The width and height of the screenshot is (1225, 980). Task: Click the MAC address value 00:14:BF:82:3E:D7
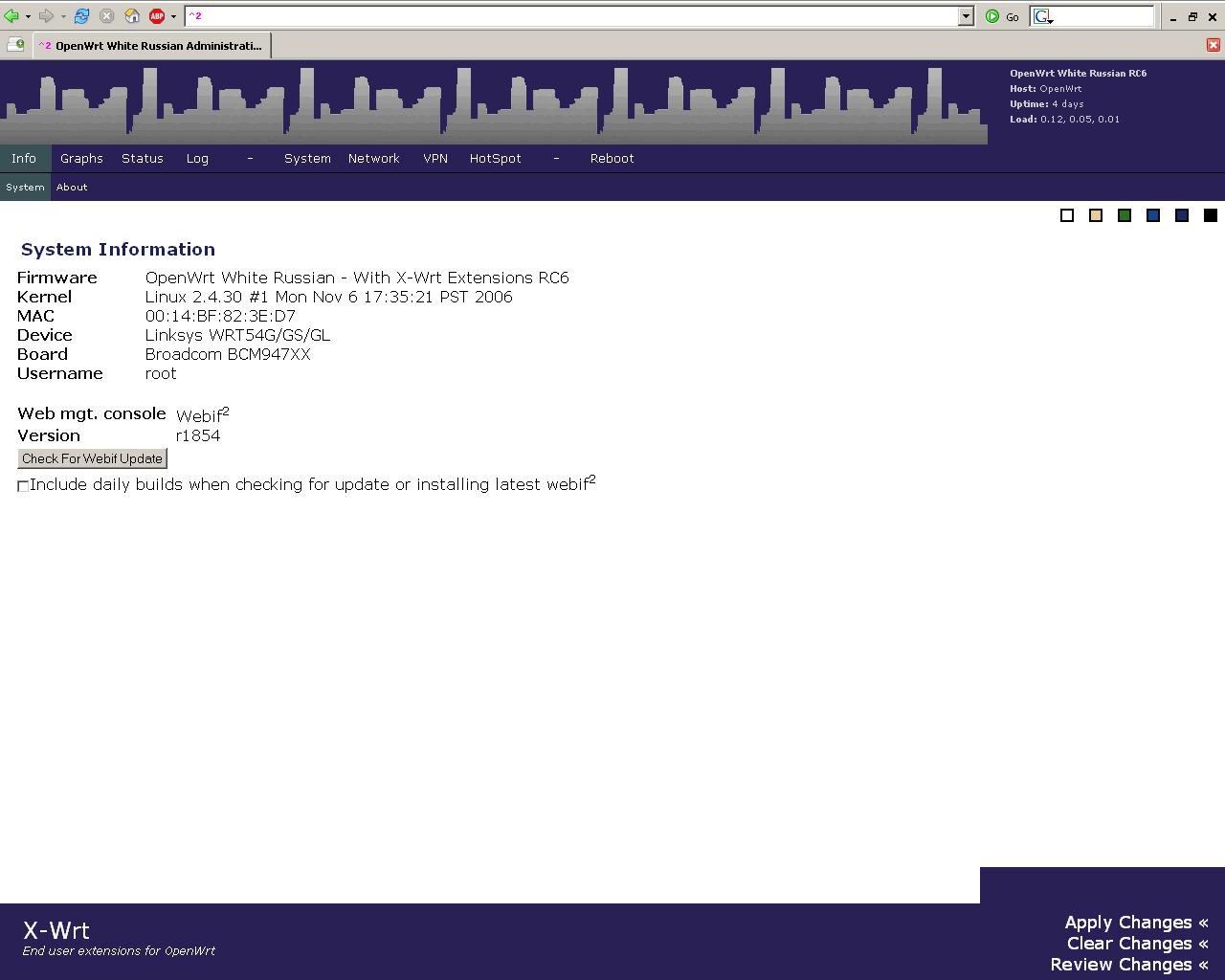tap(220, 316)
